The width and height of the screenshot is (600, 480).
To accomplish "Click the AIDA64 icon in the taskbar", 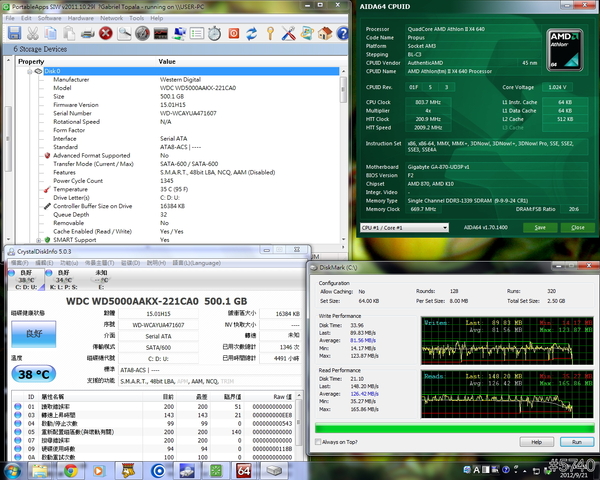I will point(243,470).
